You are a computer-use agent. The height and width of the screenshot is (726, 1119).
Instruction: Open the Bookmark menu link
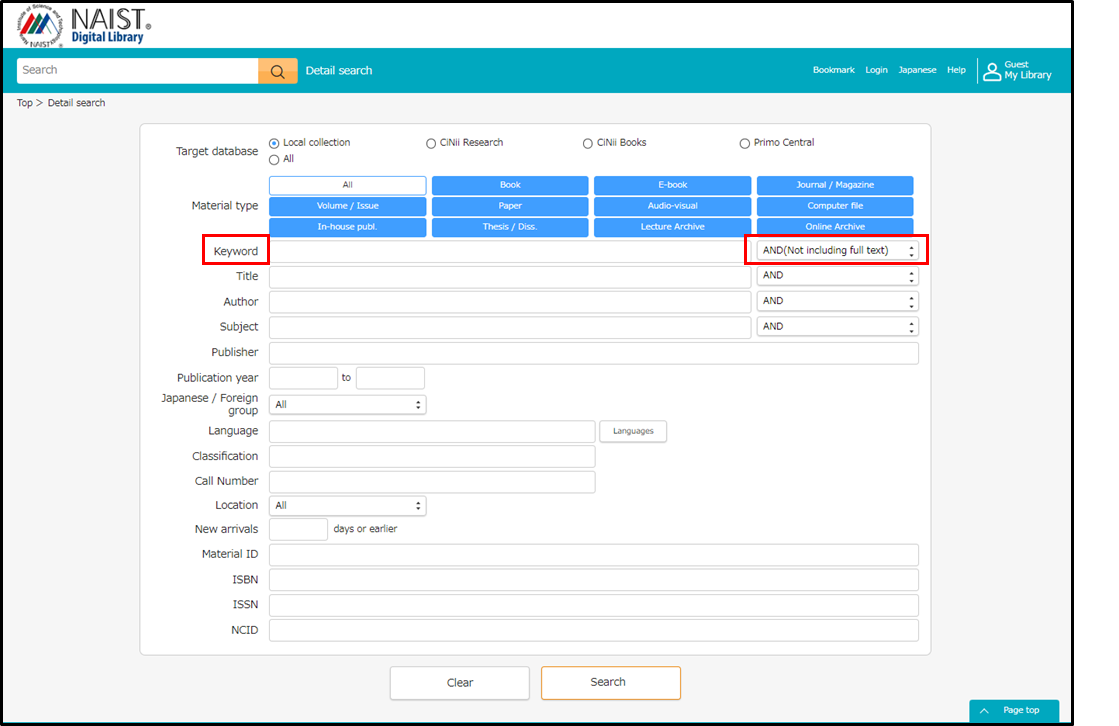click(x=834, y=70)
